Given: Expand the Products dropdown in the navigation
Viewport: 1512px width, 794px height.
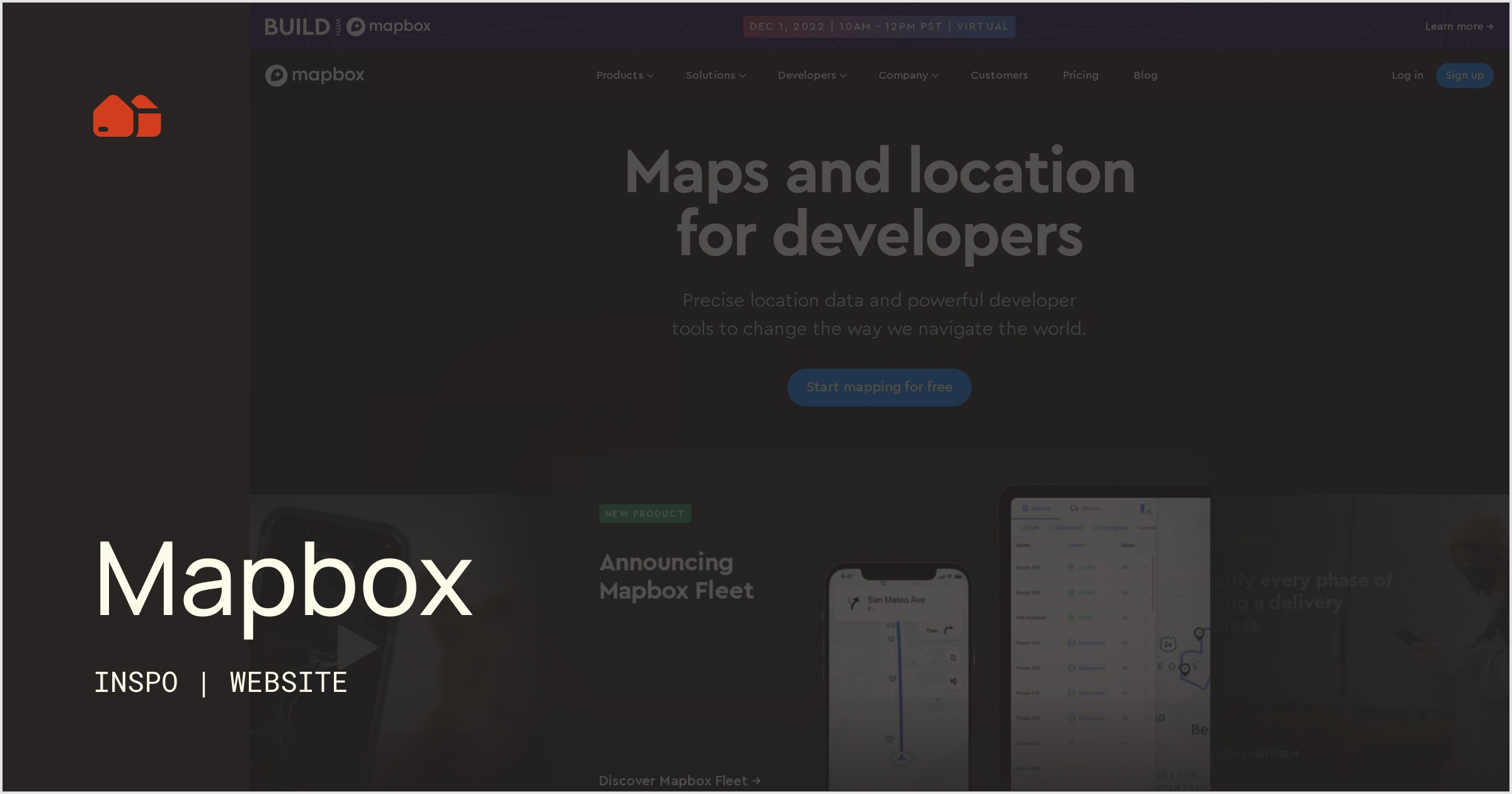Looking at the screenshot, I should [x=624, y=75].
